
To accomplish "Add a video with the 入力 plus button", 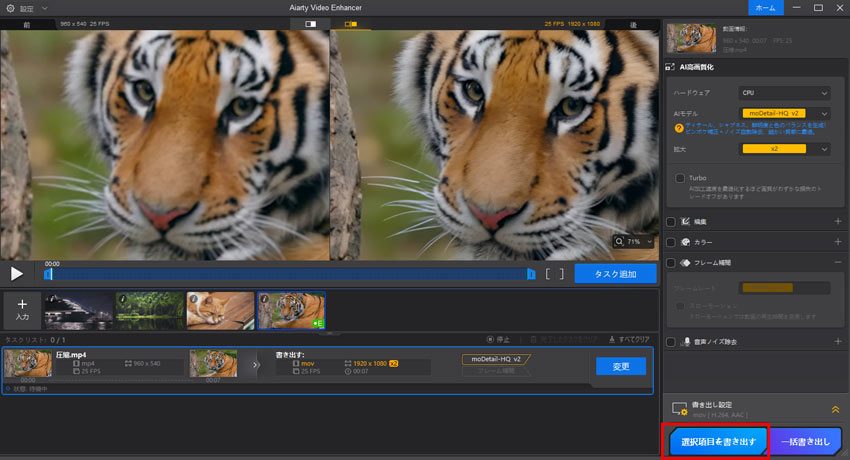I will pos(22,310).
